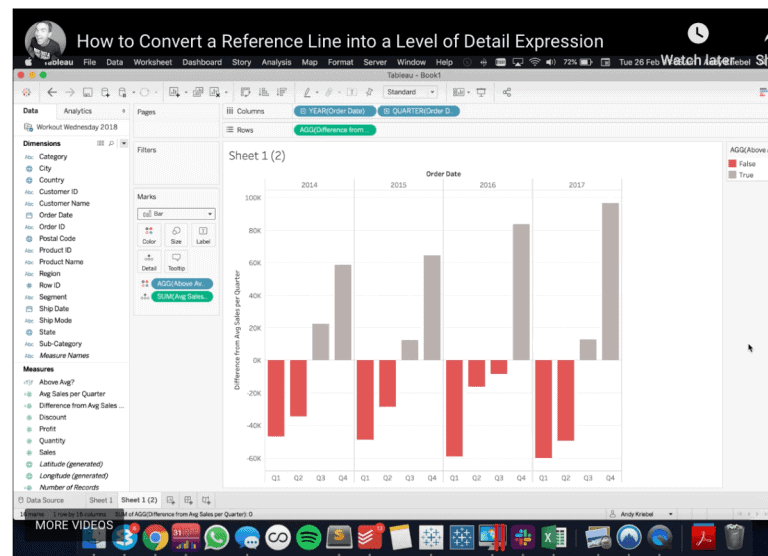Switch to the Analytics tab
Screen dimensions: 768x556
(x=77, y=111)
